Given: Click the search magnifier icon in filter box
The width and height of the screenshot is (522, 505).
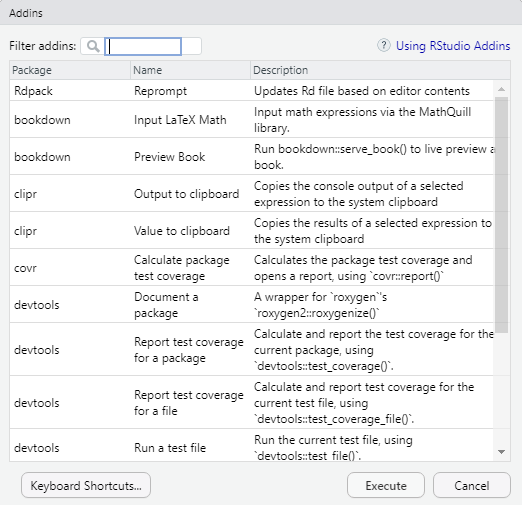Looking at the screenshot, I should point(93,46).
